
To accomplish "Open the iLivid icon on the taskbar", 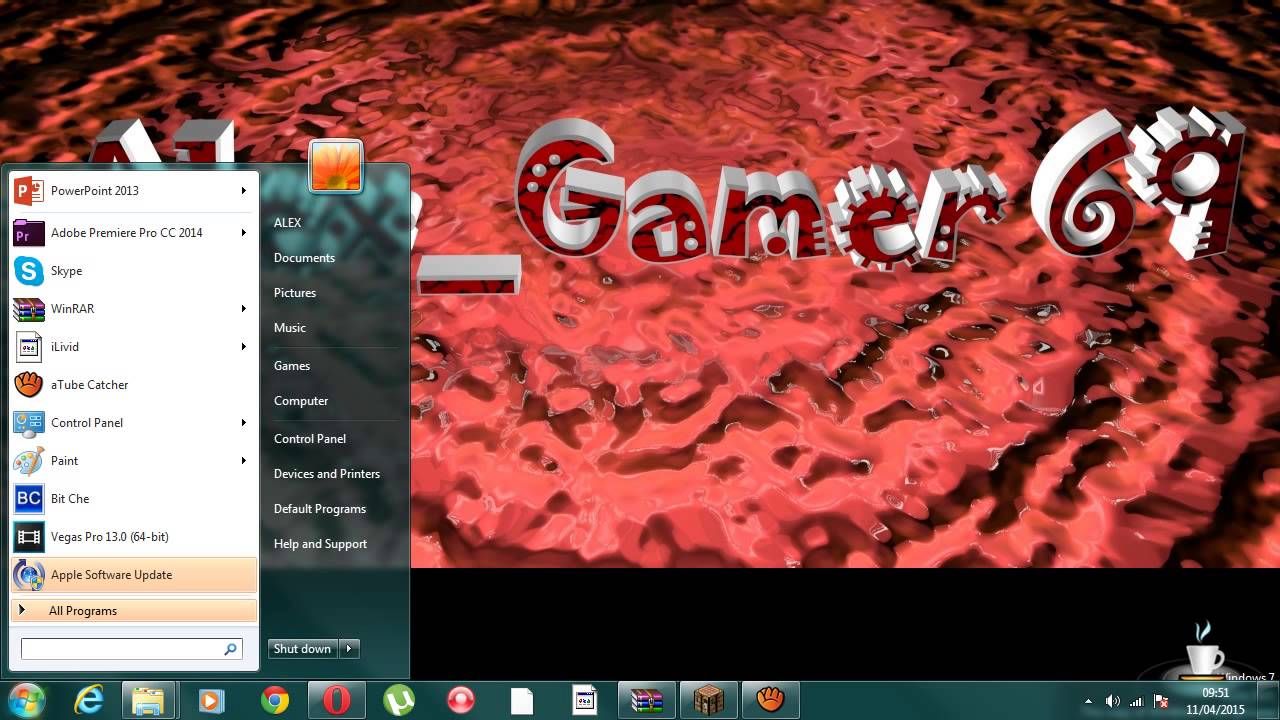I will (x=584, y=700).
